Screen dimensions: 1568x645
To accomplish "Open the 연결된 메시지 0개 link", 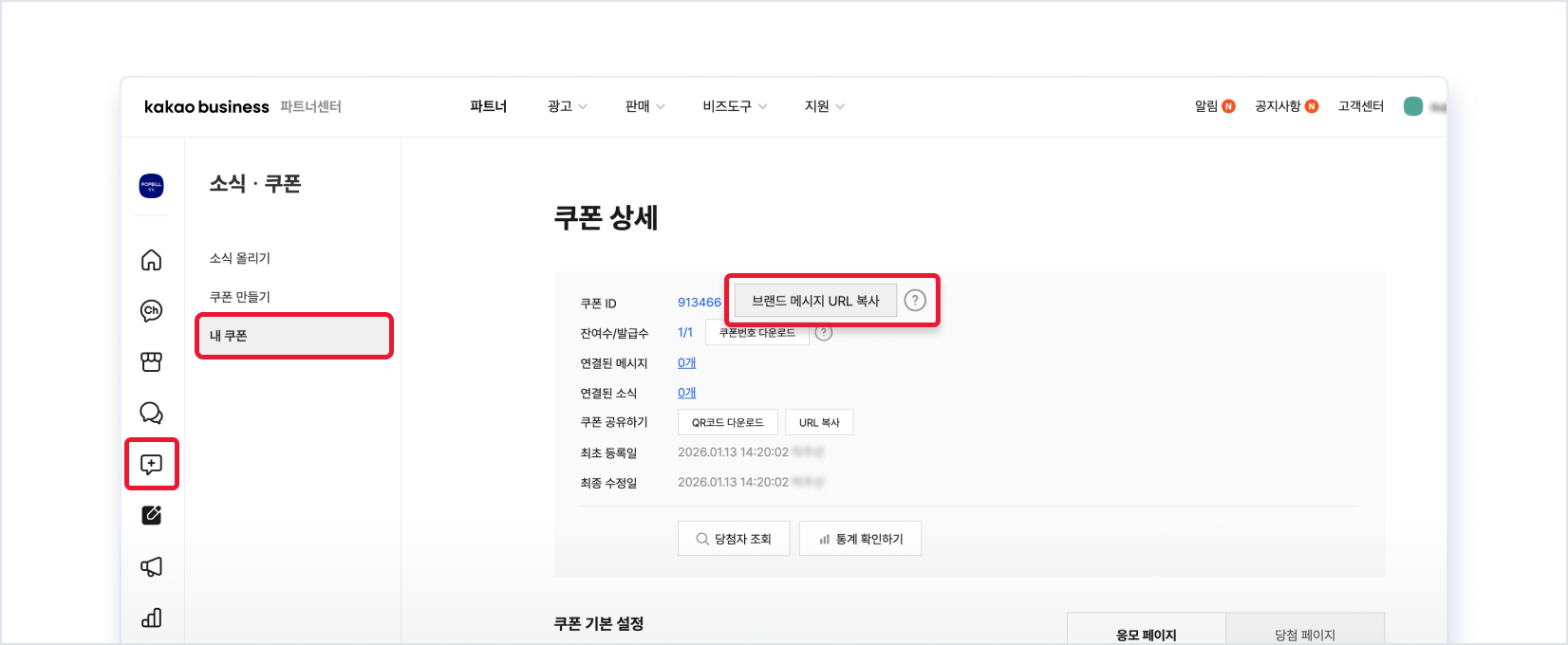I will coord(686,363).
